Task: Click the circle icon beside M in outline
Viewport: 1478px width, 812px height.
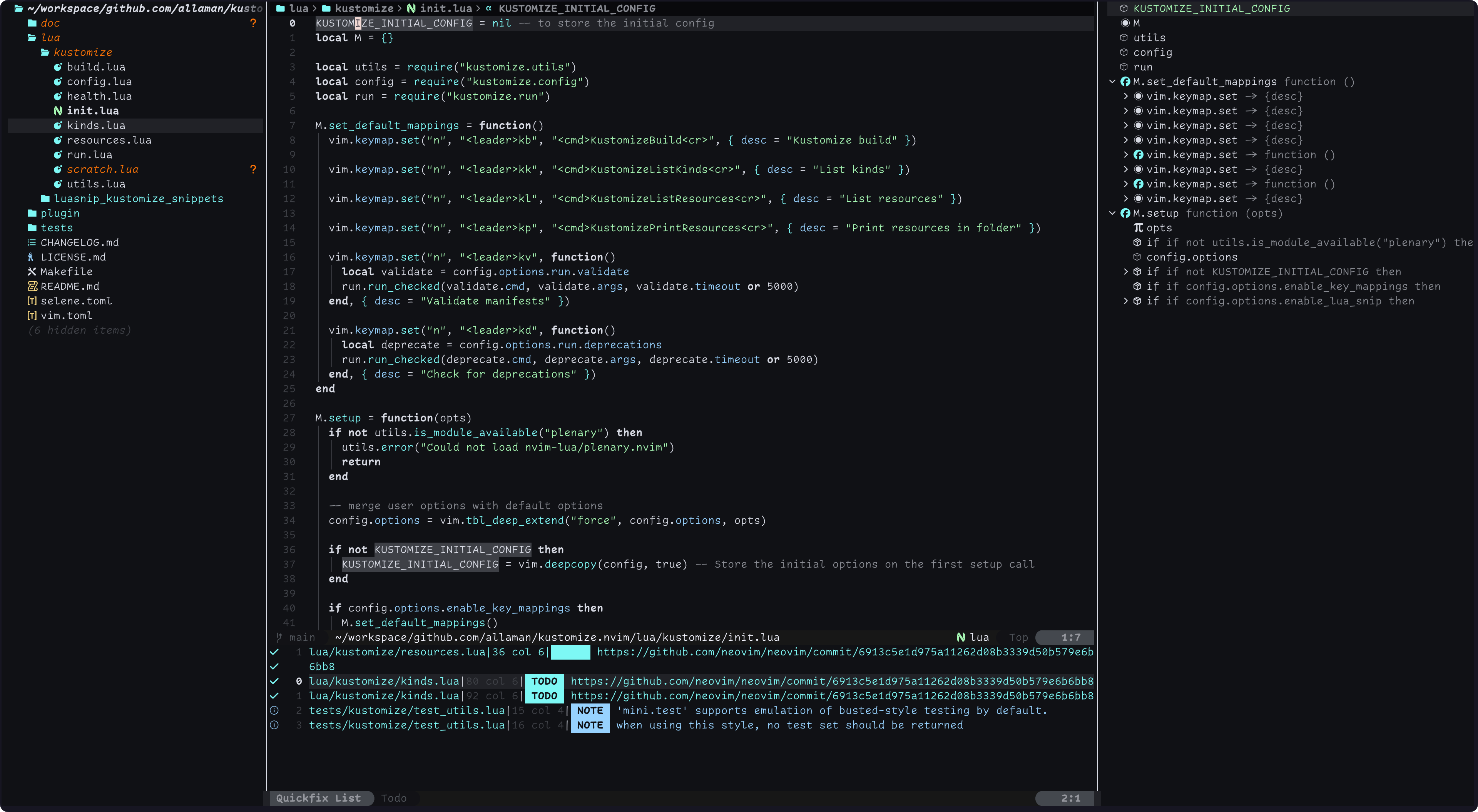Action: [x=1125, y=23]
